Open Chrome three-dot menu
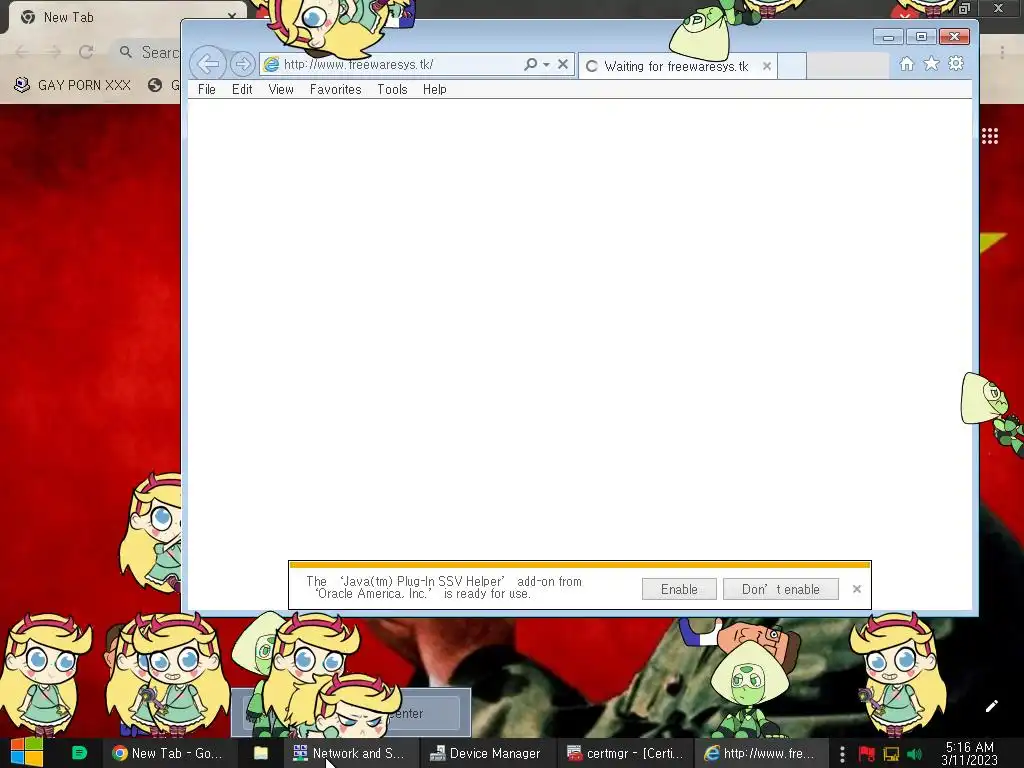 click(1002, 52)
